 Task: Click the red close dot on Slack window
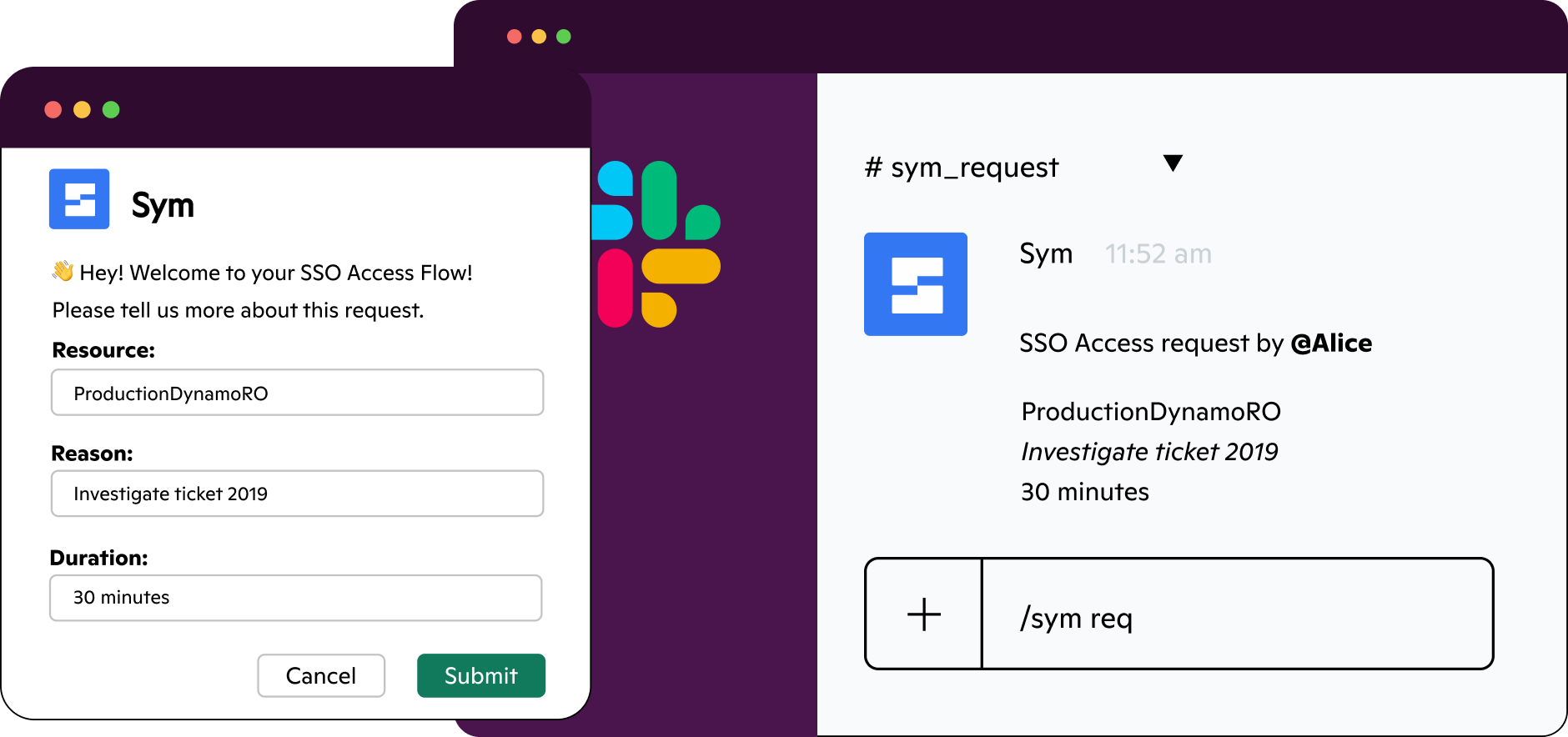pyautogui.click(x=515, y=37)
